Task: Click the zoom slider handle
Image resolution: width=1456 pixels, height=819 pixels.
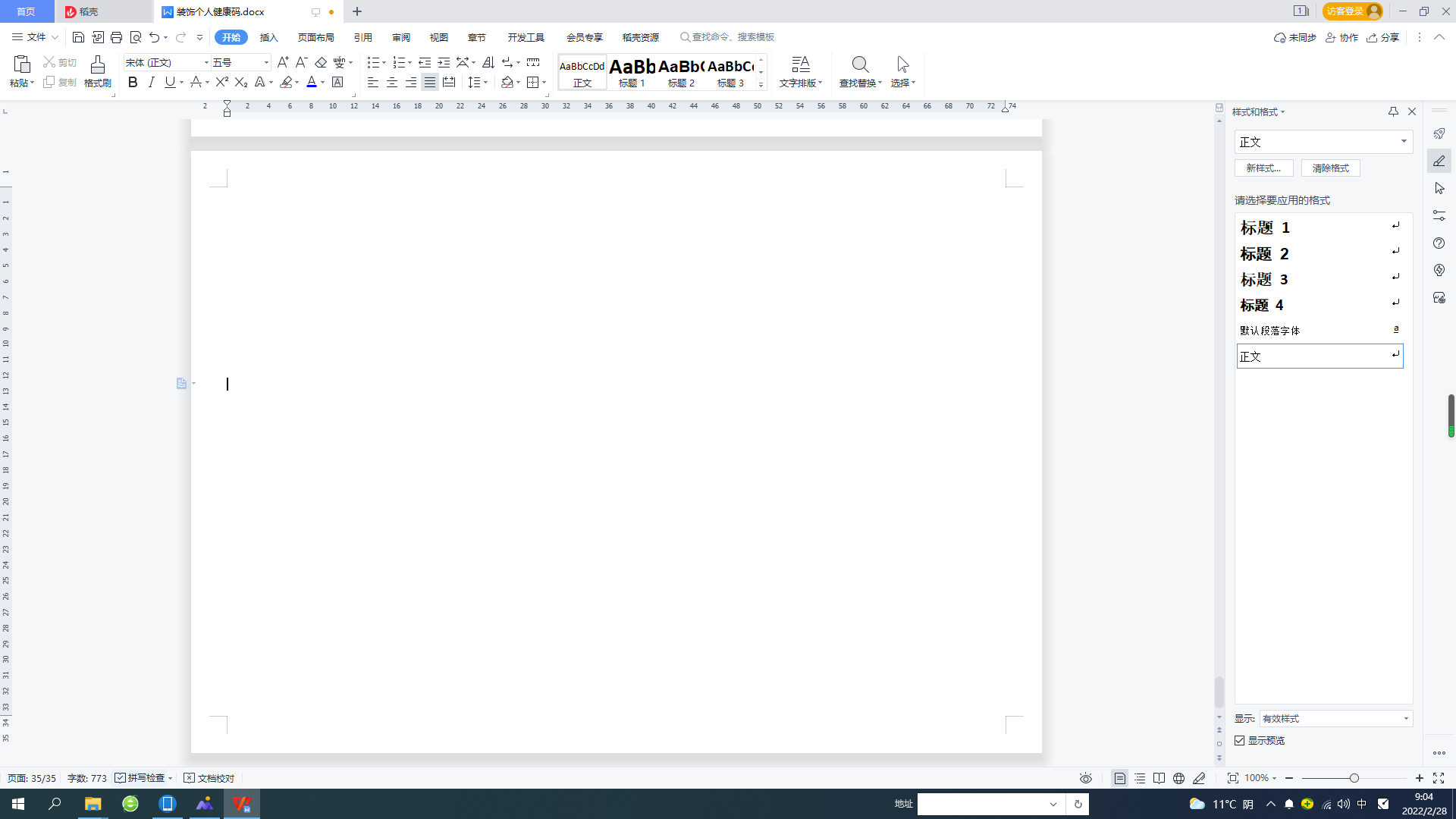Action: click(x=1354, y=778)
